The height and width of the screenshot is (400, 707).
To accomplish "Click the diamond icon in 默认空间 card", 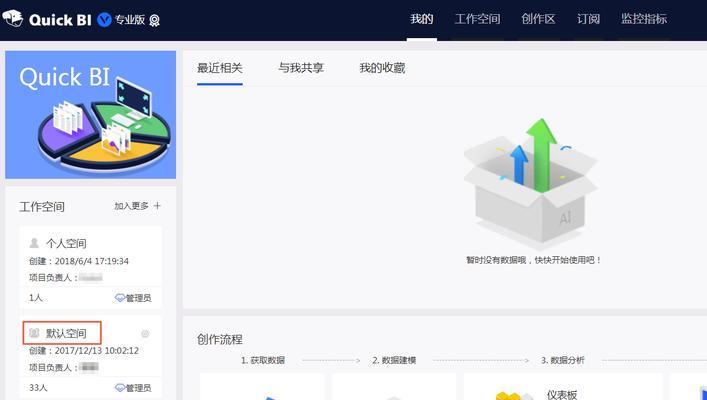I will click(119, 388).
